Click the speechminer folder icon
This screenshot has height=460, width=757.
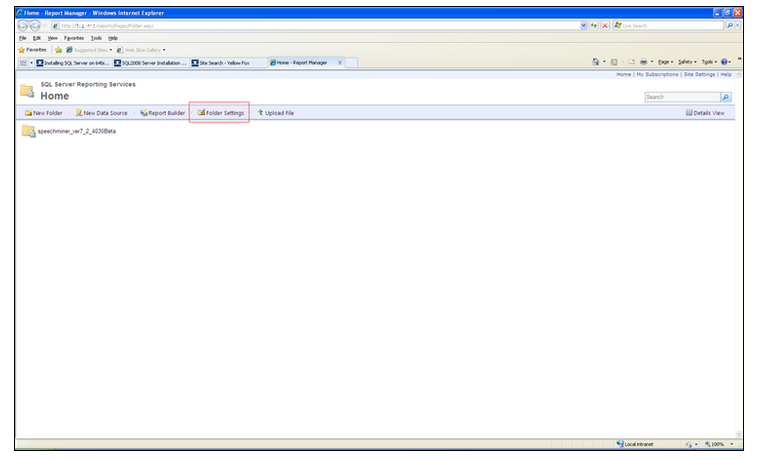click(x=28, y=131)
